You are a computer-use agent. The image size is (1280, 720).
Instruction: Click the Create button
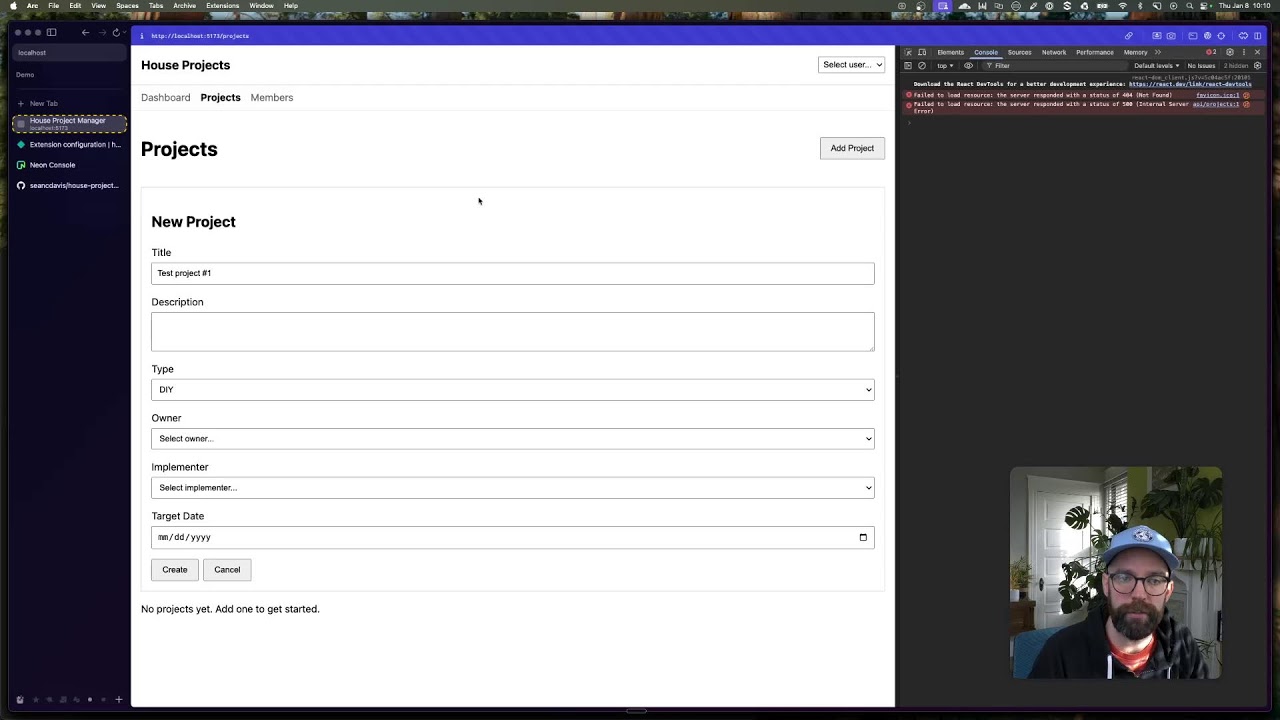pos(175,570)
